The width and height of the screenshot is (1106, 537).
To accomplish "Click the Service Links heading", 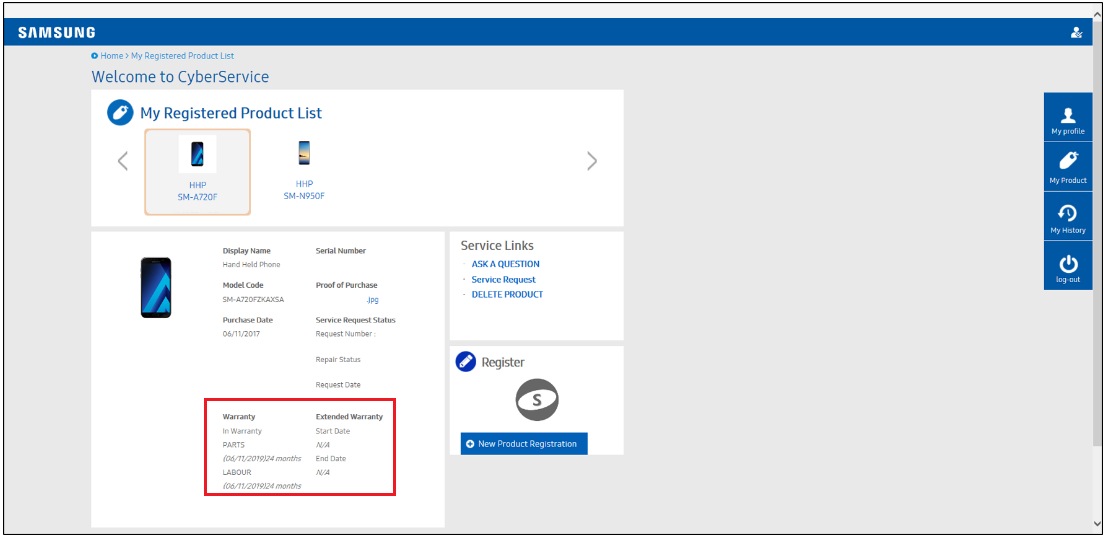I will [497, 246].
